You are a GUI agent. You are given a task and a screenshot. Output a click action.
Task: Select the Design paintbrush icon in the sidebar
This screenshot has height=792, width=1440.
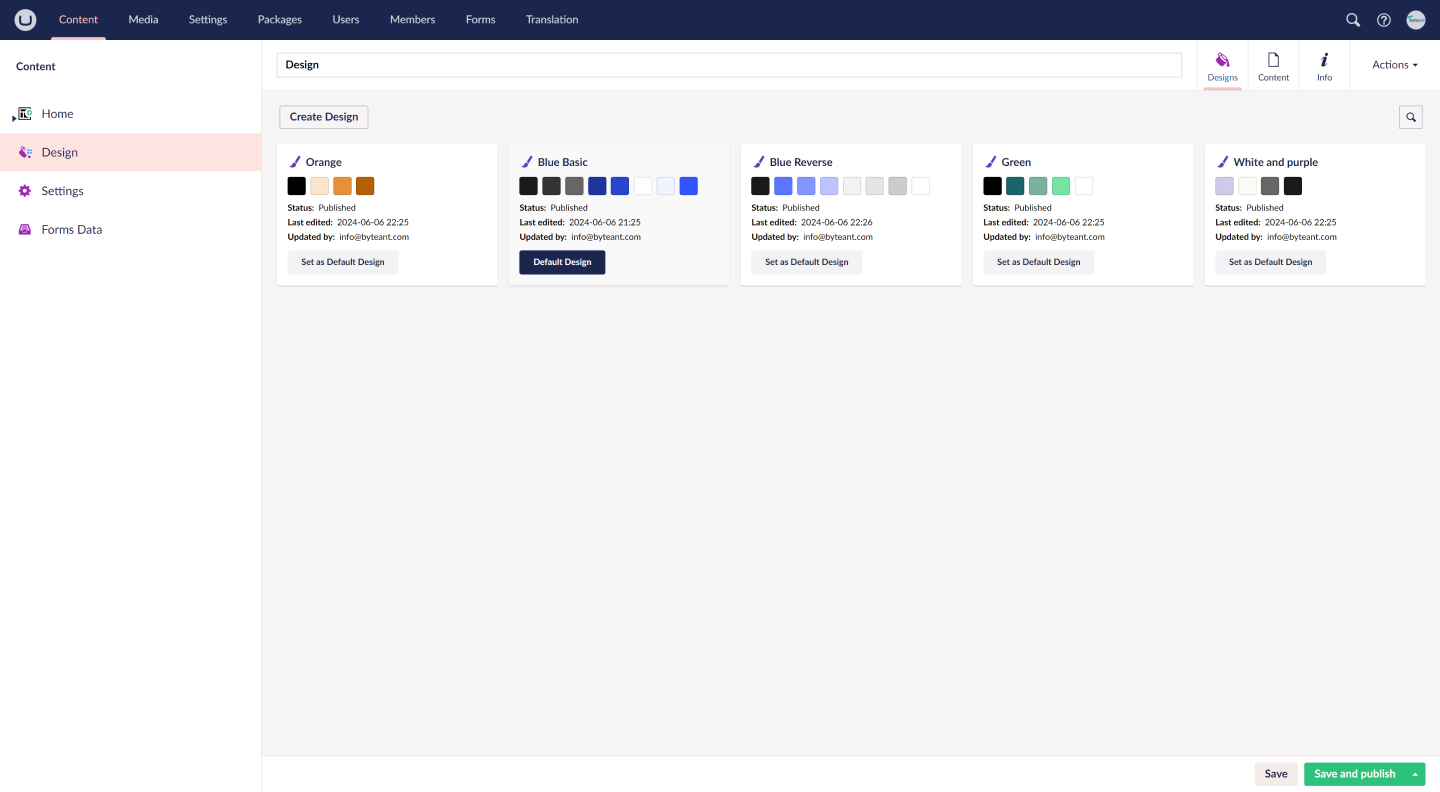coord(24,151)
